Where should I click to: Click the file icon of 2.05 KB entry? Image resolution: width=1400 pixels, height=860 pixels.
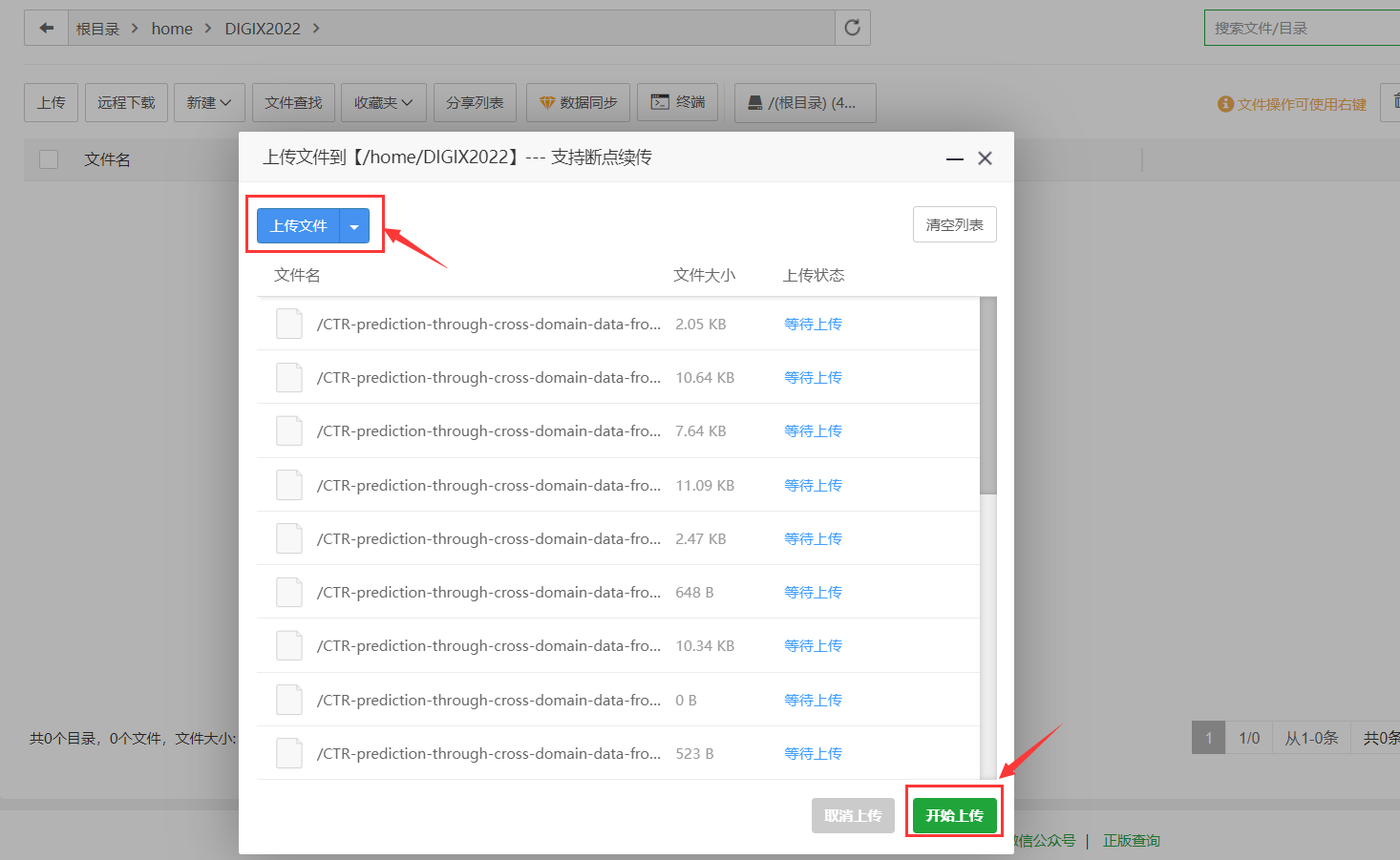[x=289, y=324]
